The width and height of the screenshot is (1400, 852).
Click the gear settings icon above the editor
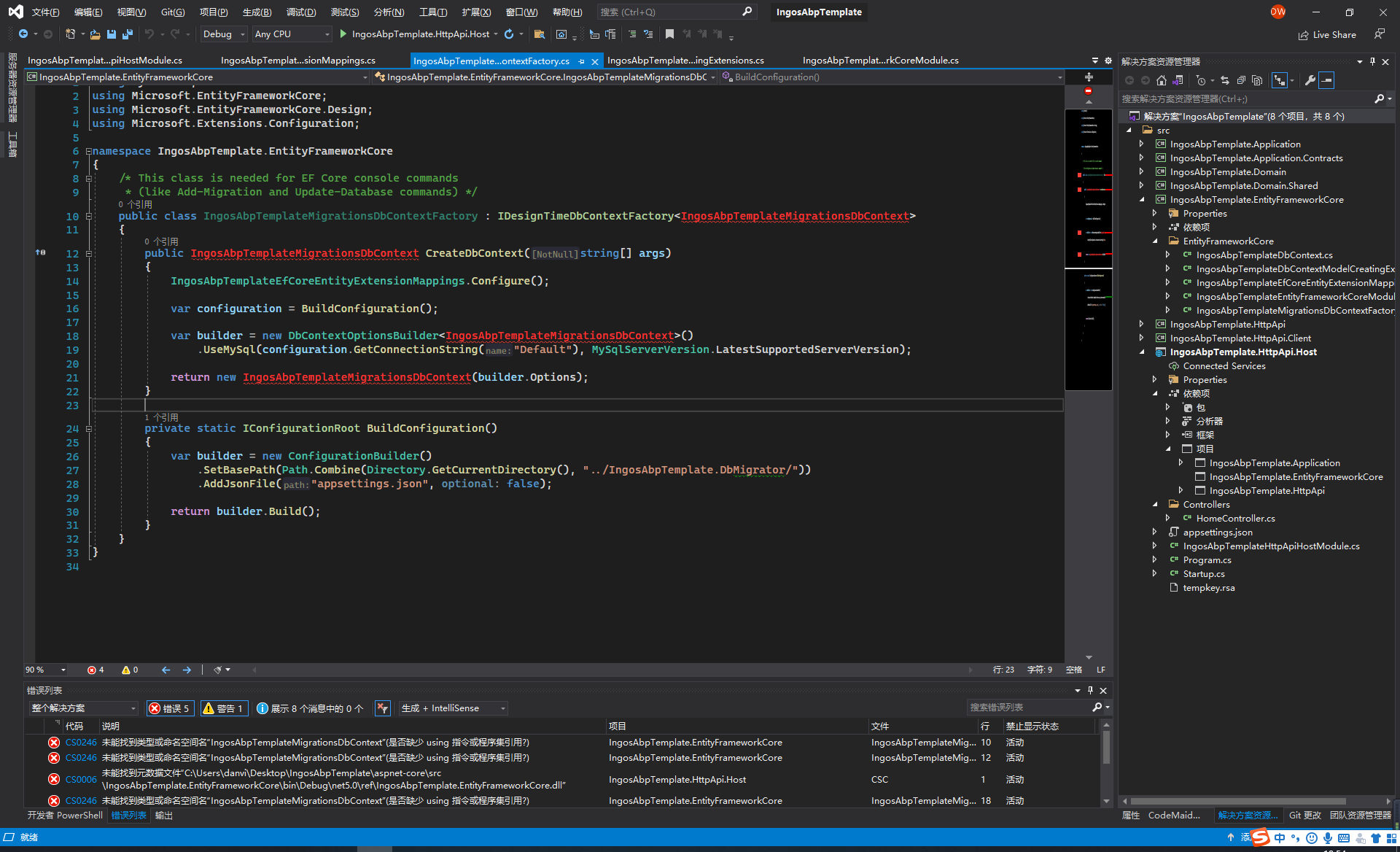[1108, 61]
